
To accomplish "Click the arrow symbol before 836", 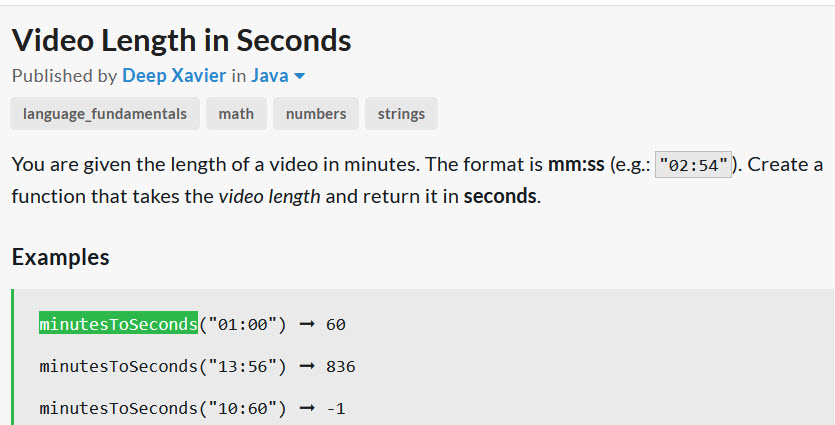I will (x=307, y=366).
